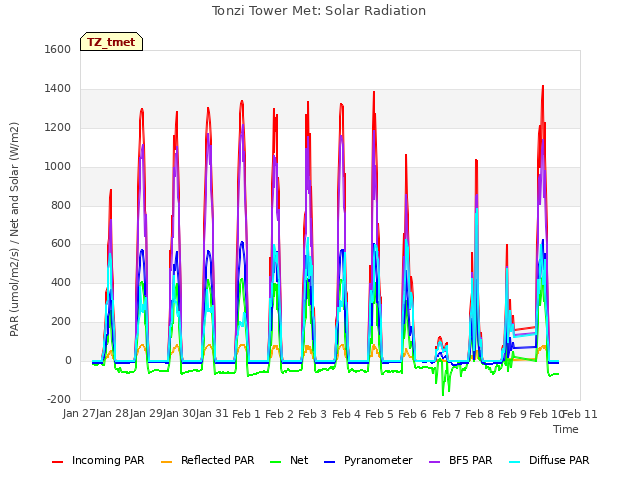Click the Feb 2 x-axis date label
Viewport: 640px width, 480px height.
[x=279, y=415]
